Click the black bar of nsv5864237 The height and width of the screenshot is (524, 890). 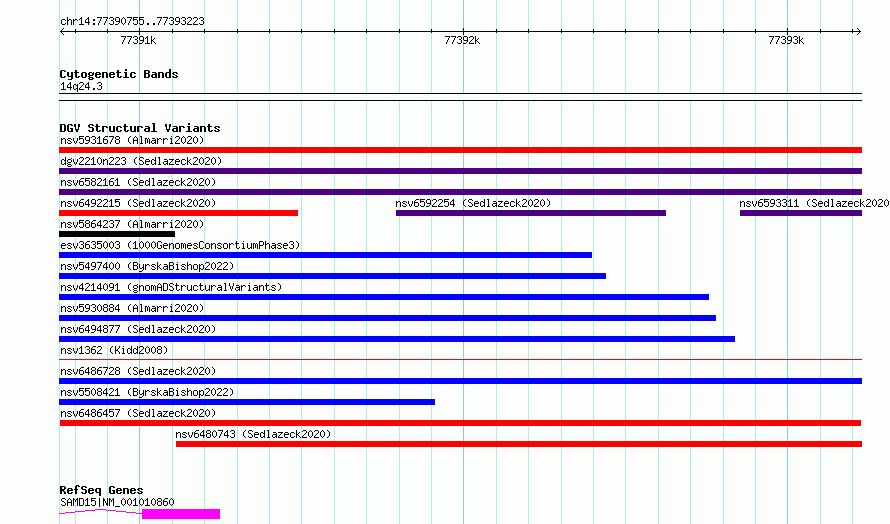pyautogui.click(x=117, y=234)
